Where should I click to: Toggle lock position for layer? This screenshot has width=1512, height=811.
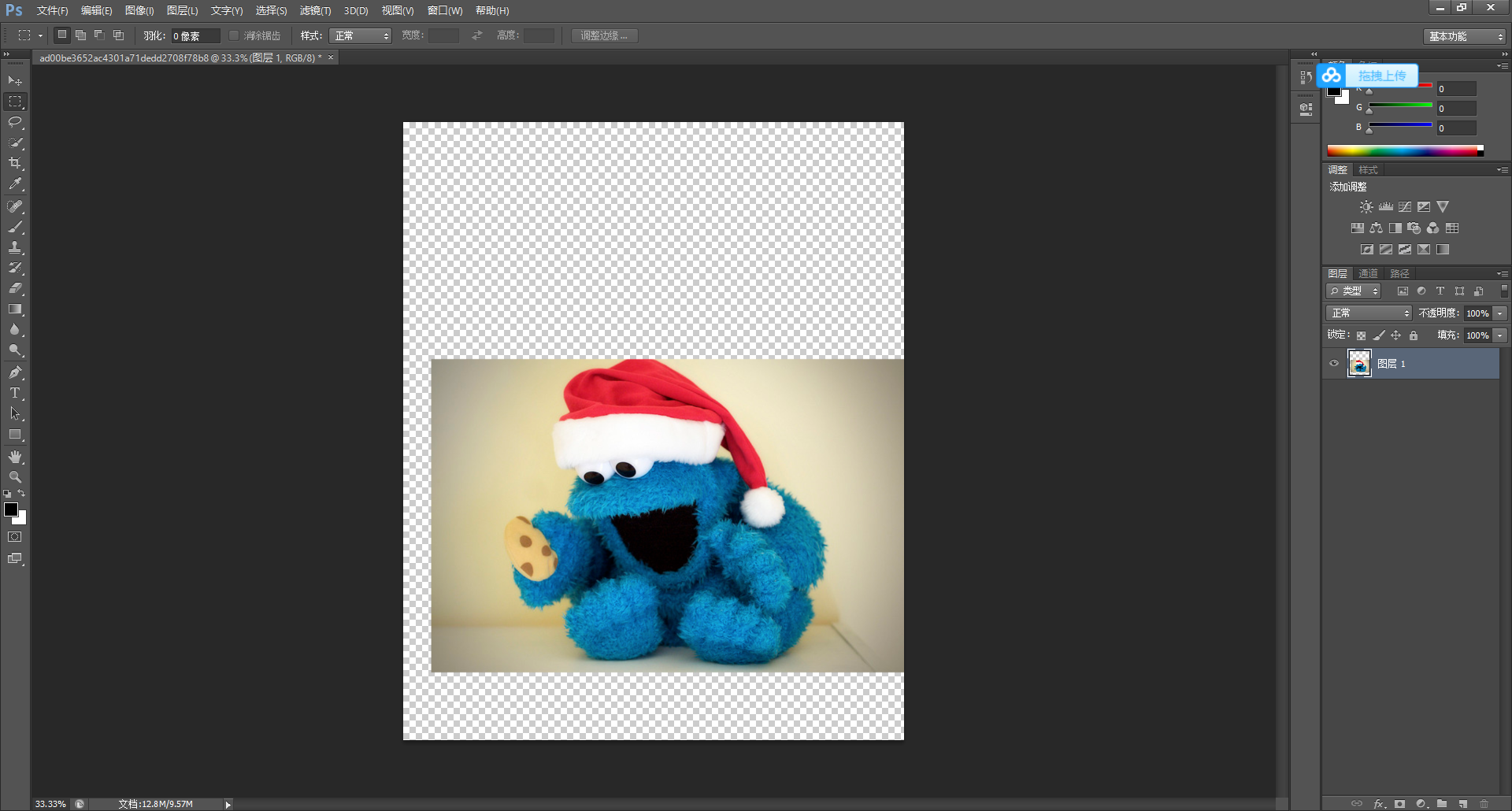[1396, 335]
